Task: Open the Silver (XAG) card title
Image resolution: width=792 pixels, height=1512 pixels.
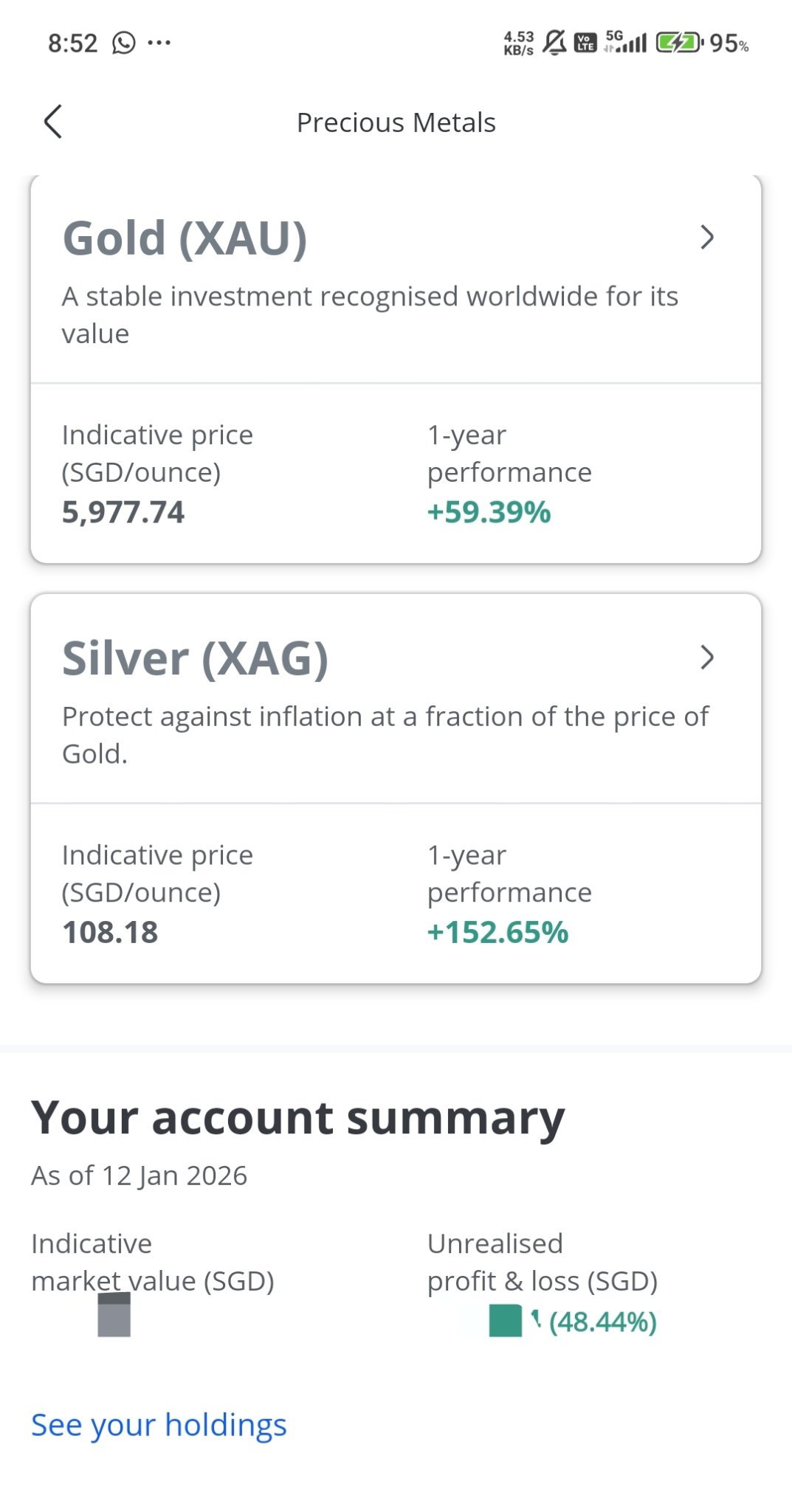Action: 195,658
